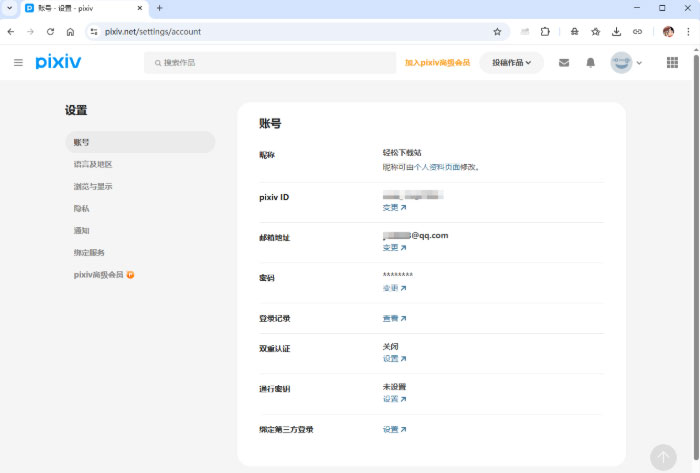Select 隐私 in the settings sidebar
The image size is (700, 473).
click(x=81, y=208)
